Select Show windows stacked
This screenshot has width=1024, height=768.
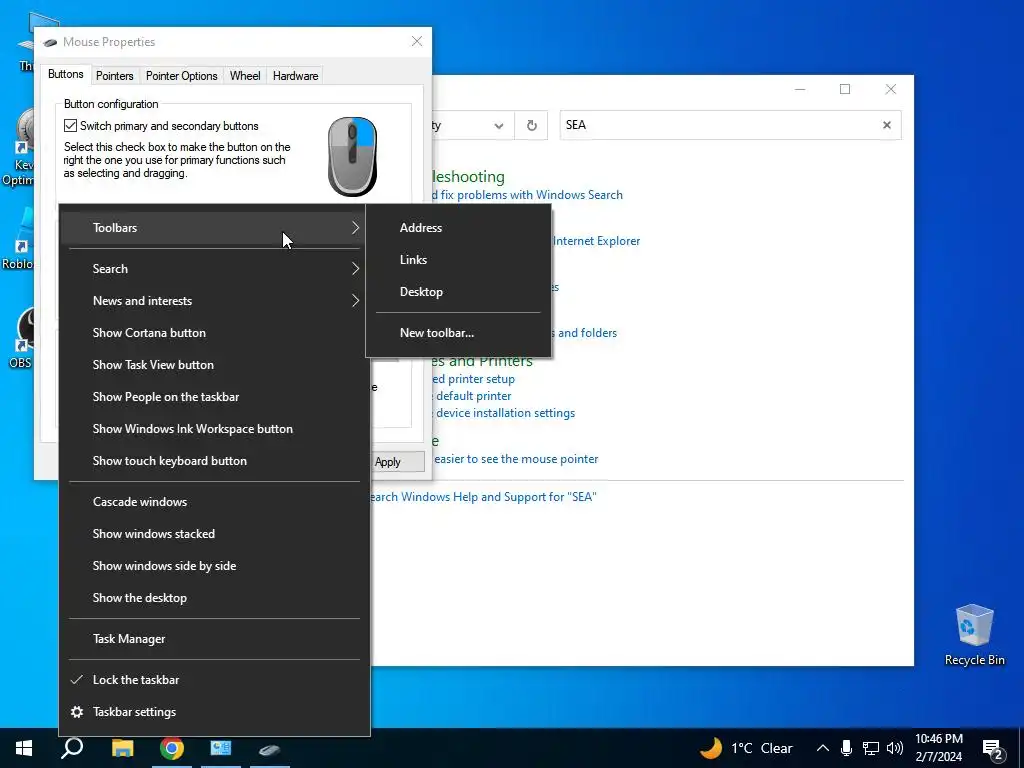click(x=215, y=534)
